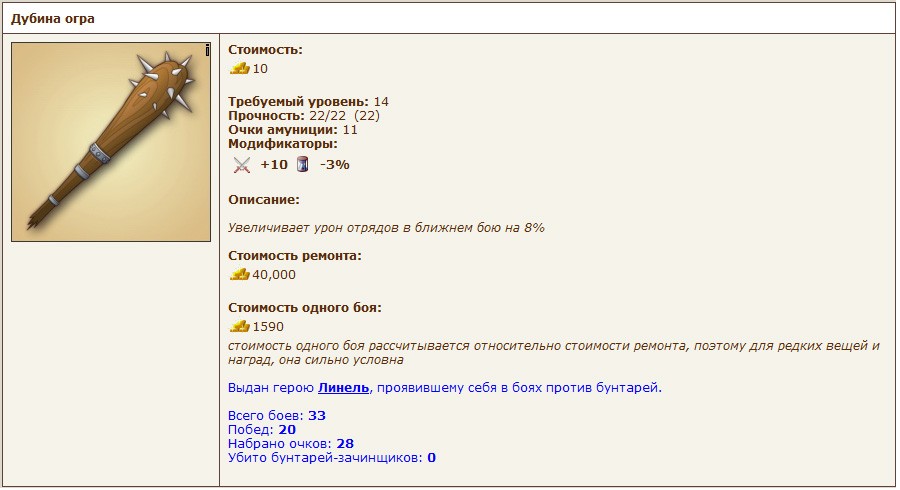Click the 'Стоимость:' label

pyautogui.click(x=265, y=50)
